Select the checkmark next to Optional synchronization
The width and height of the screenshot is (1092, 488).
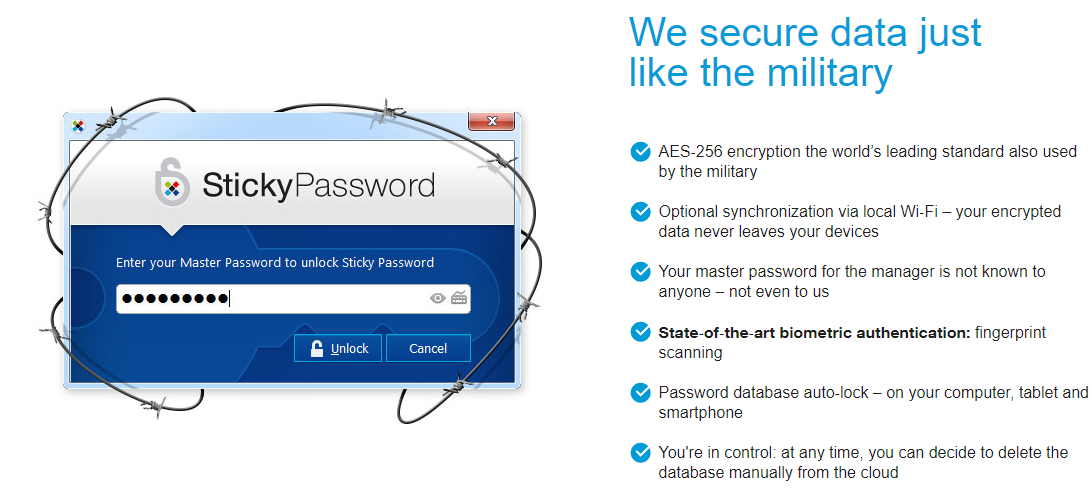pos(640,212)
